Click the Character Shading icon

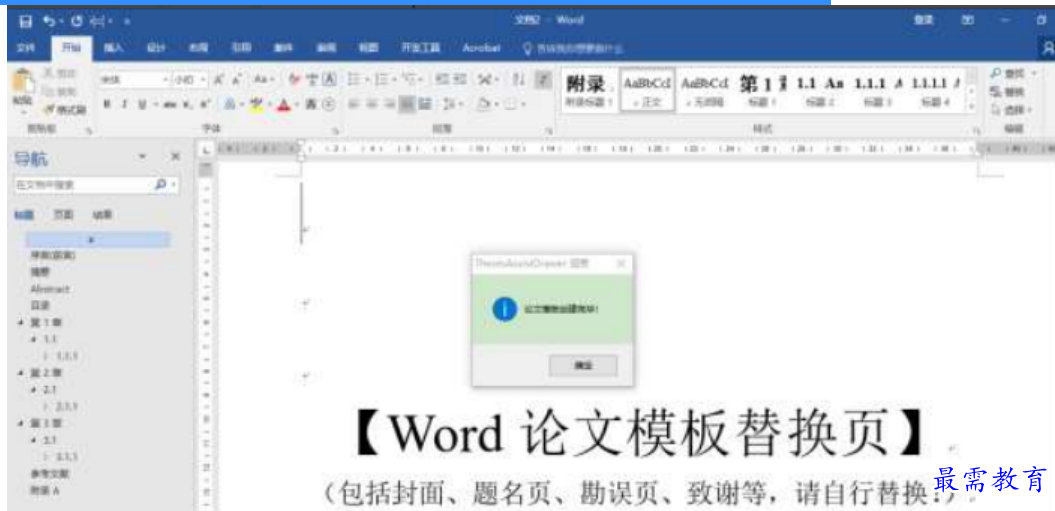coord(313,104)
